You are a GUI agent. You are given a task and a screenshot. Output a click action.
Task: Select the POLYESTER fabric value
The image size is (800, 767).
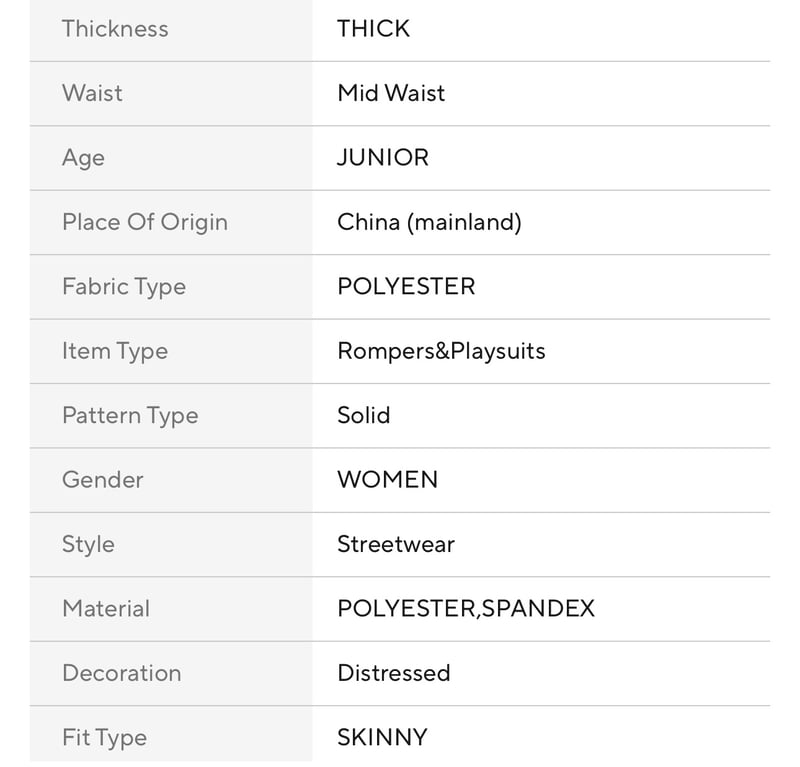pyautogui.click(x=406, y=286)
